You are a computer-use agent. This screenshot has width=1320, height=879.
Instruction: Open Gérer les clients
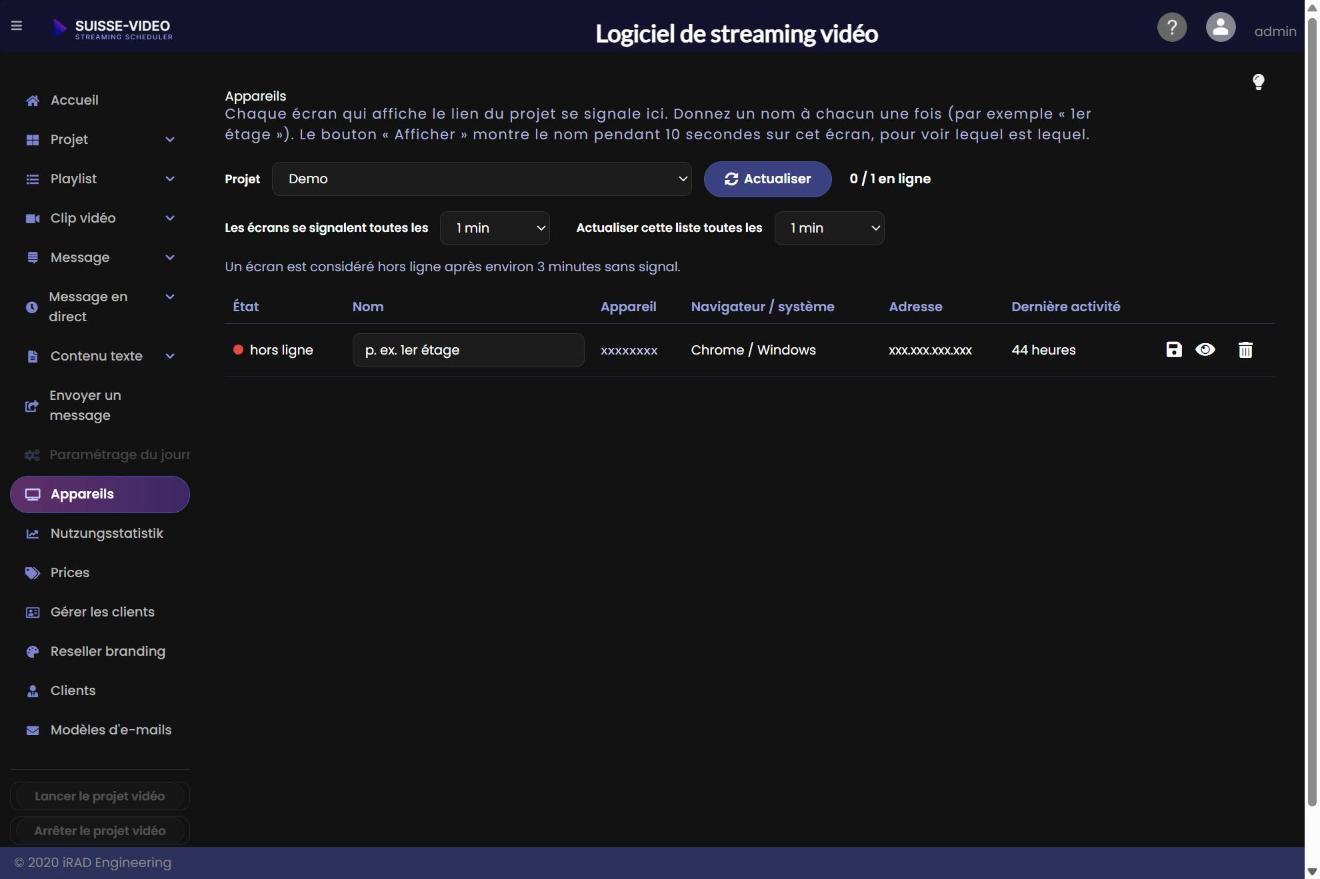point(100,612)
